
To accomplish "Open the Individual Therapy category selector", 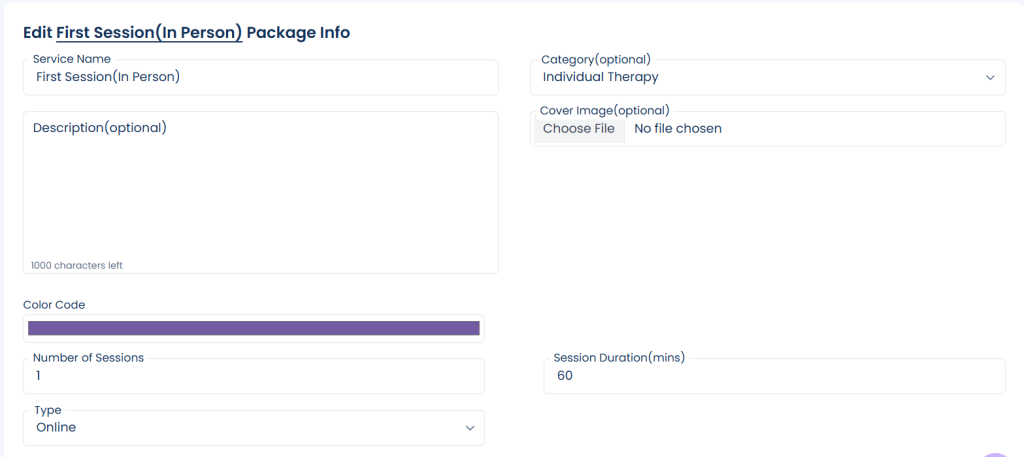I will [760, 77].
